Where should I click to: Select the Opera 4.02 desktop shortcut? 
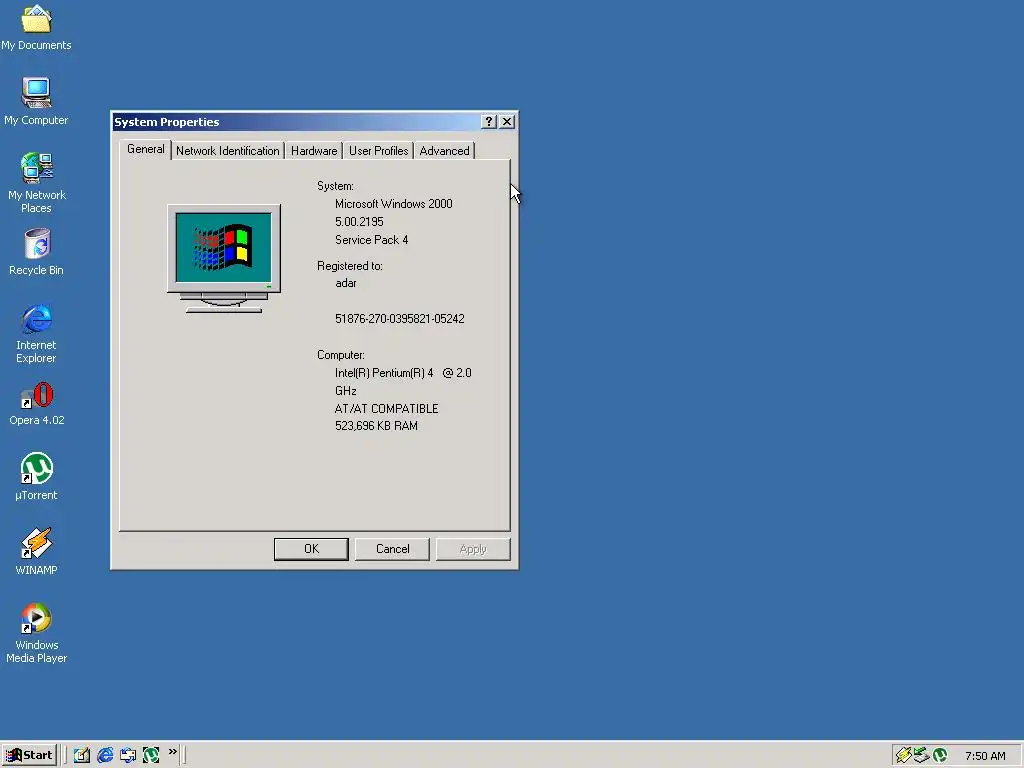coord(37,403)
